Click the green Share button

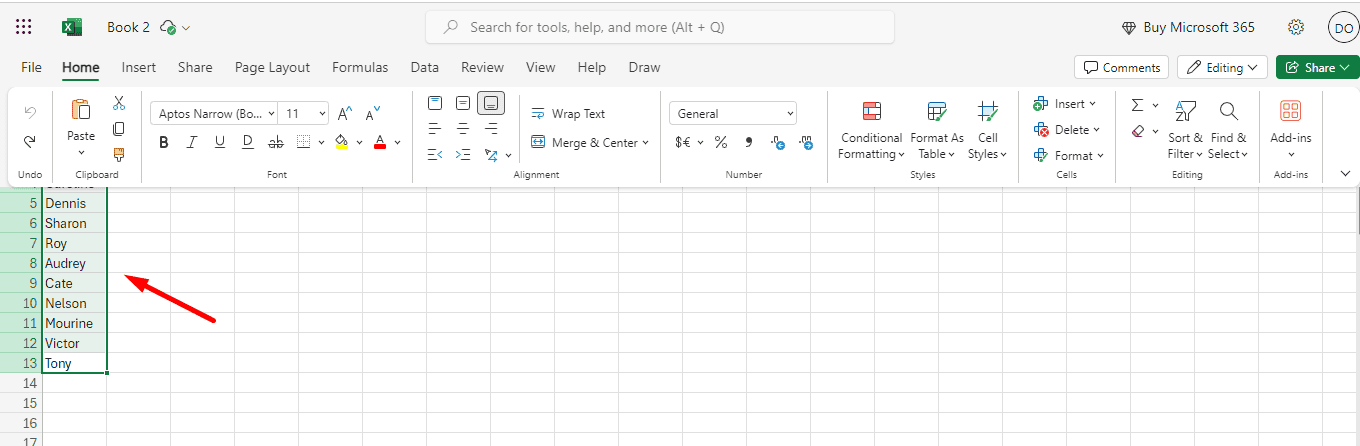[x=1317, y=68]
